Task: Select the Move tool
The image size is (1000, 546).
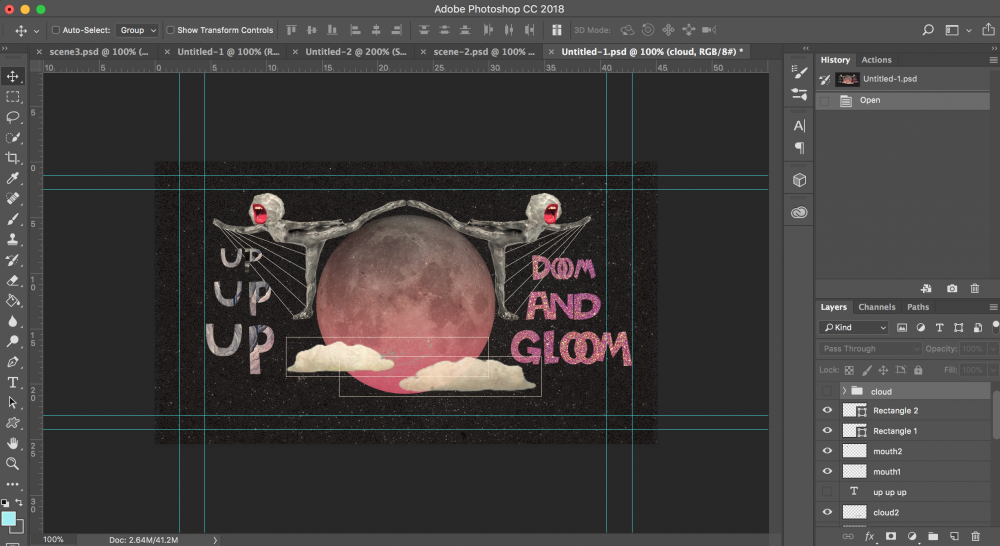Action: pos(12,77)
